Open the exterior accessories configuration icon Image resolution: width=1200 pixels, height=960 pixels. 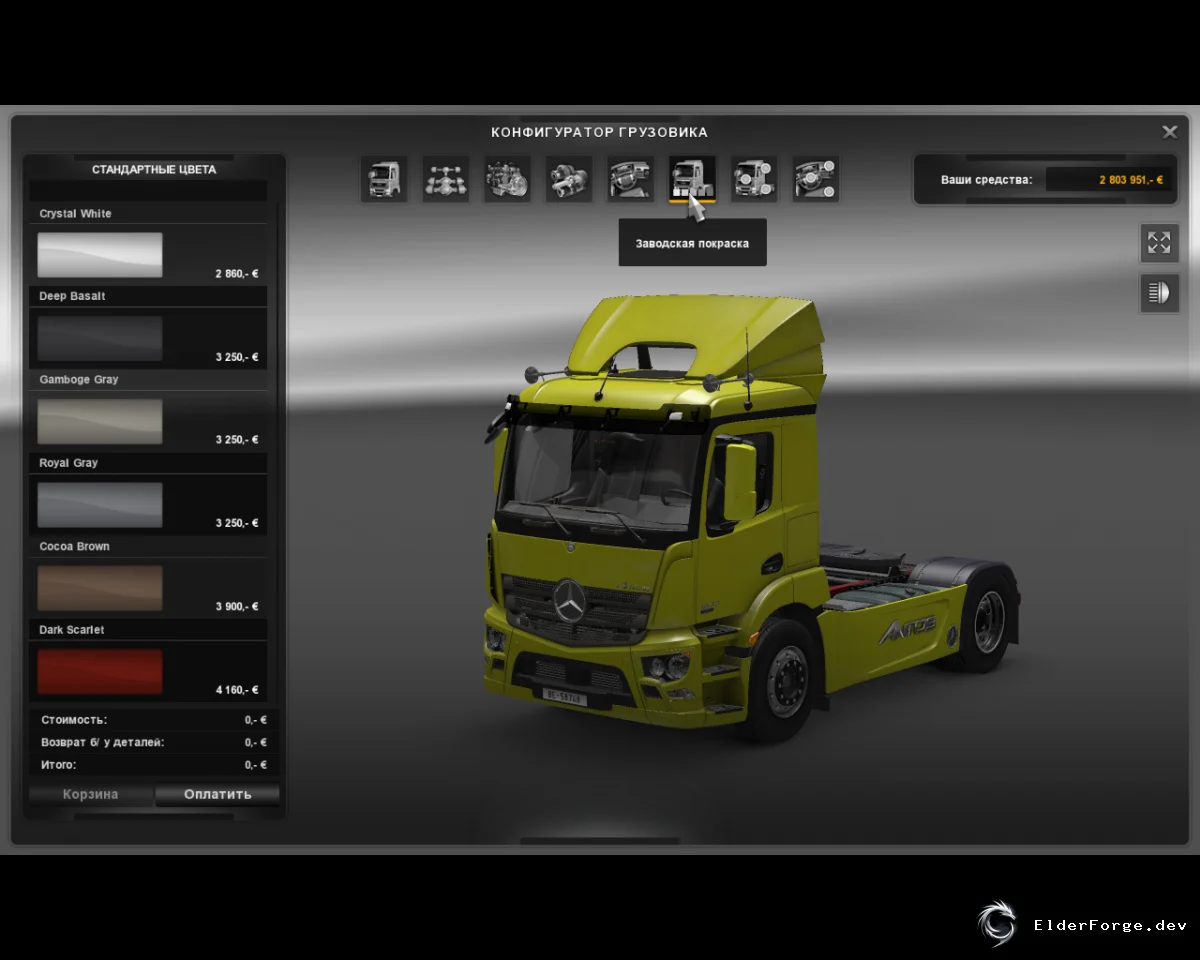click(x=754, y=179)
